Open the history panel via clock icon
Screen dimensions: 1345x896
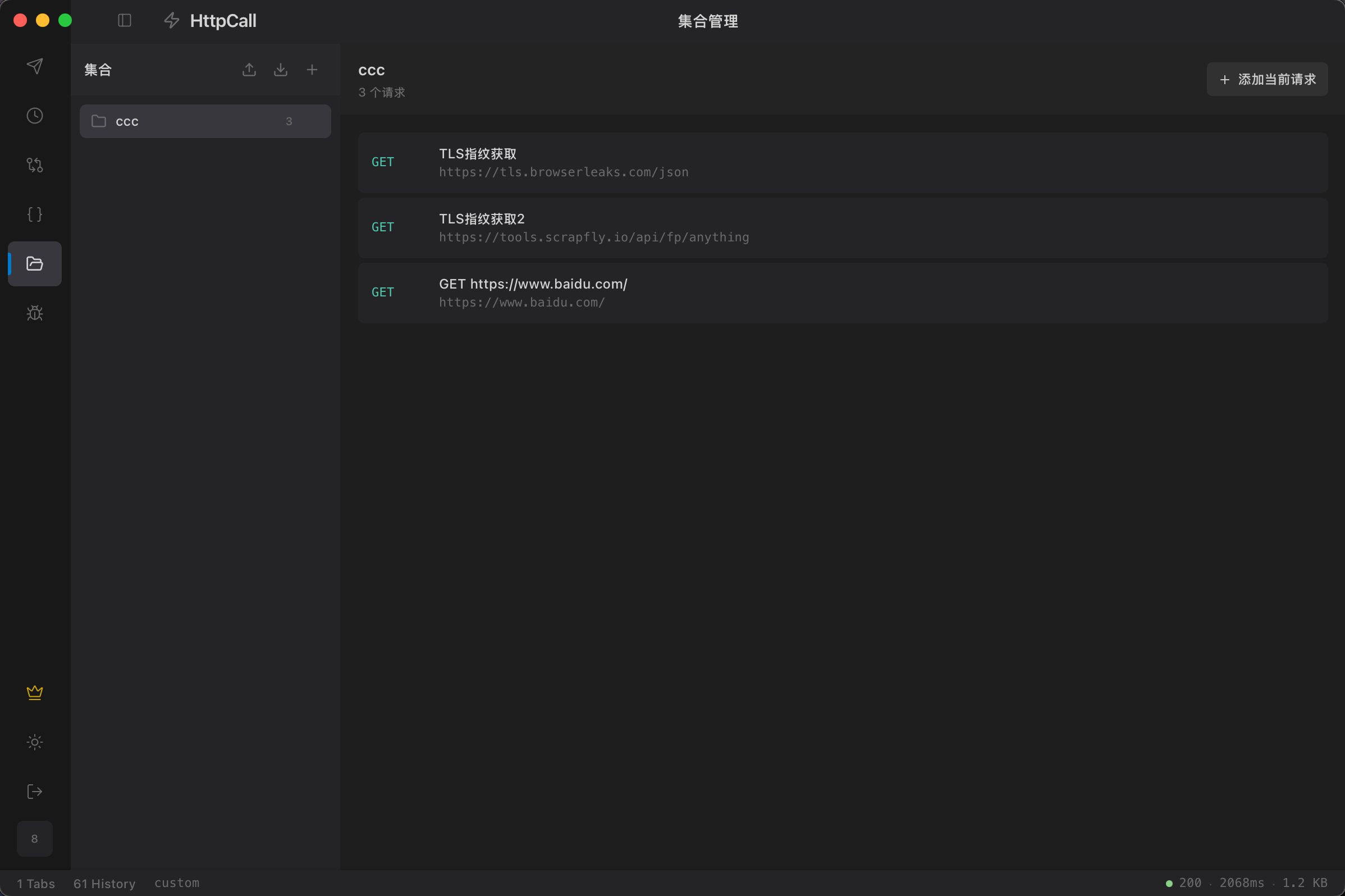click(34, 115)
